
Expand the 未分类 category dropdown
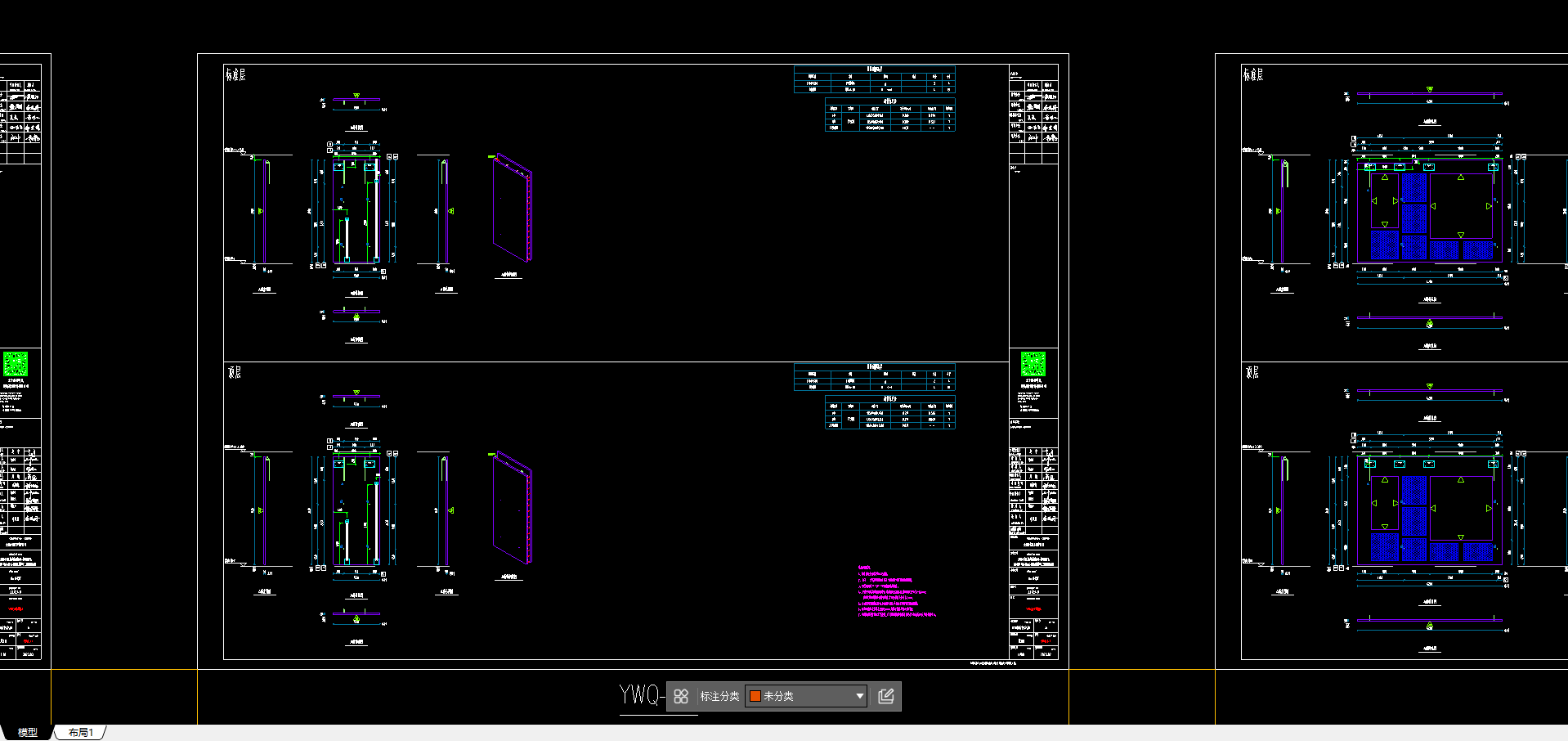click(x=806, y=696)
